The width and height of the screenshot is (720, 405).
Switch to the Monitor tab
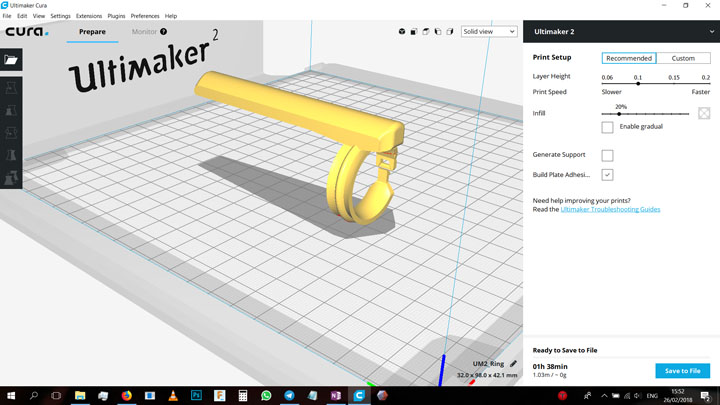click(x=144, y=32)
